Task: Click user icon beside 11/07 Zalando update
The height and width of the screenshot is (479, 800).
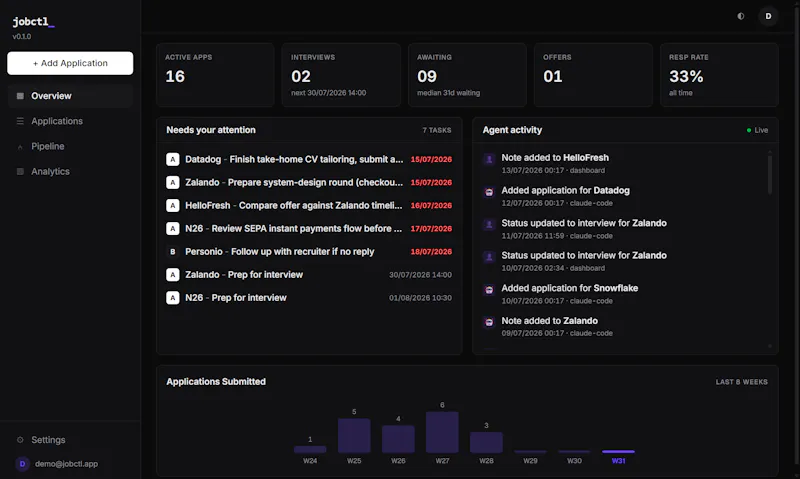Action: point(489,224)
